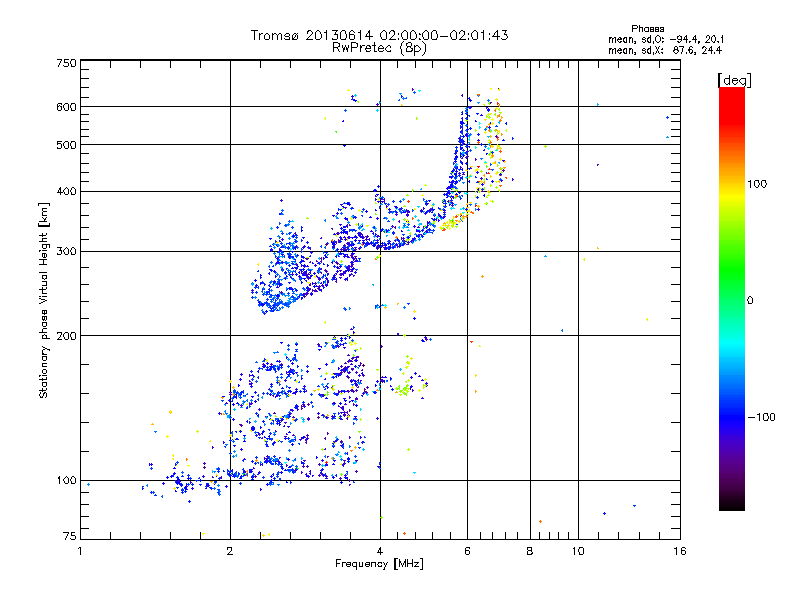Click the colorbar at the '100' yellow level

click(732, 184)
